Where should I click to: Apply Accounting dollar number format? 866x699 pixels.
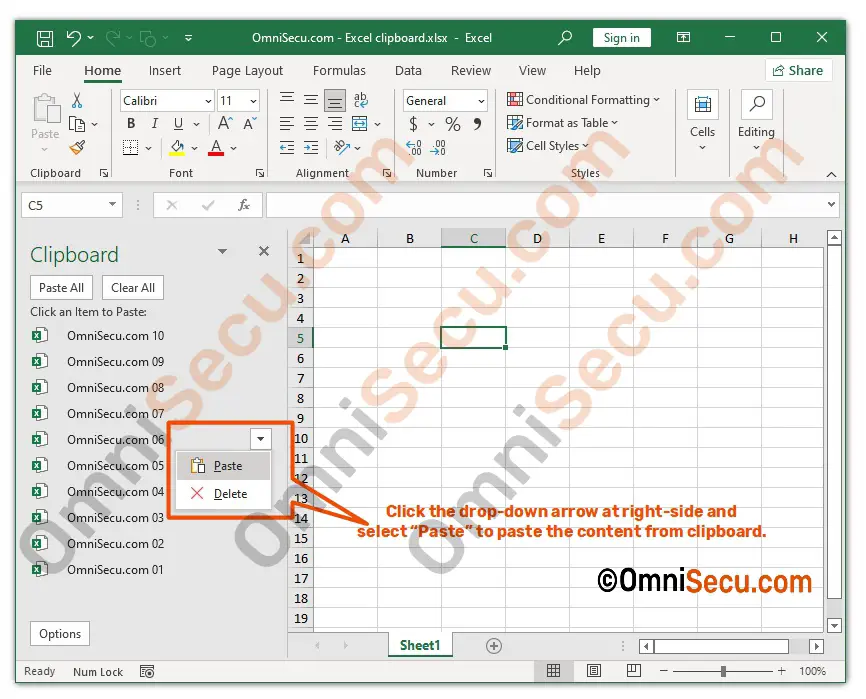(x=413, y=124)
